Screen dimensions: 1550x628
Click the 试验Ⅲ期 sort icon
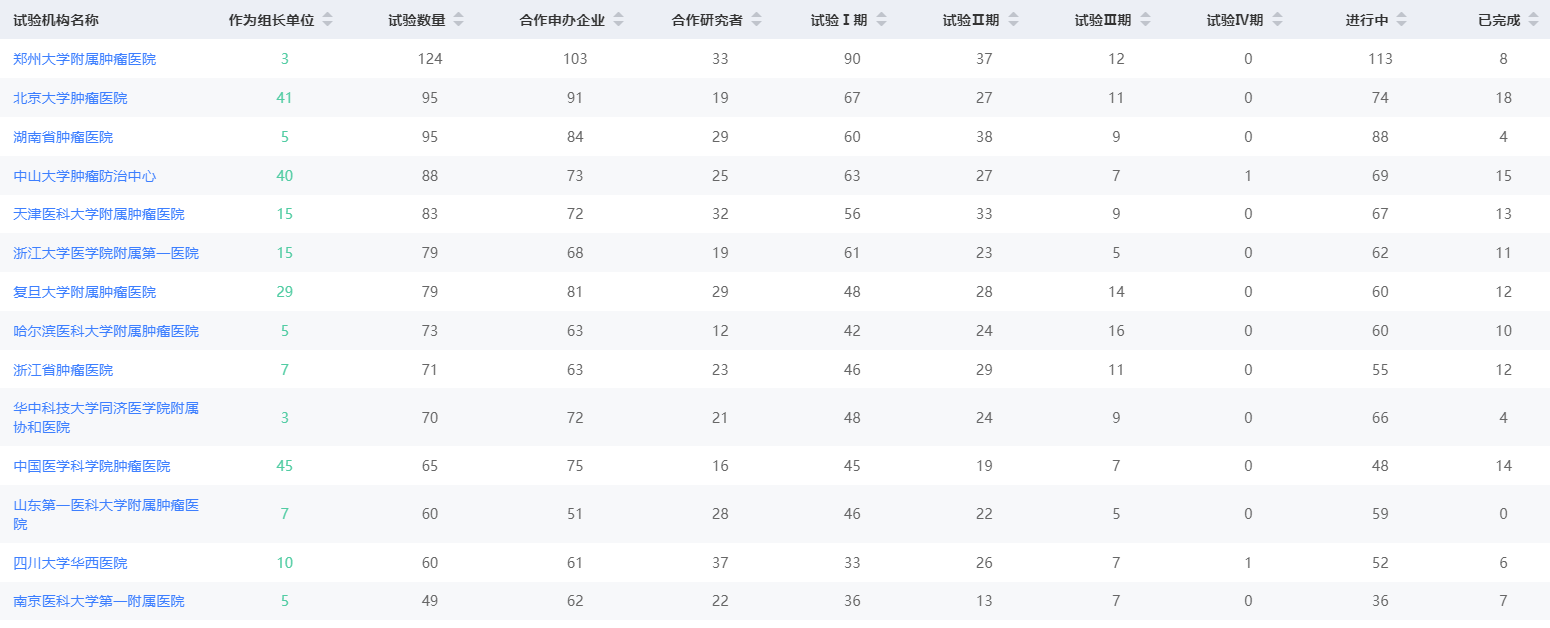1145,20
